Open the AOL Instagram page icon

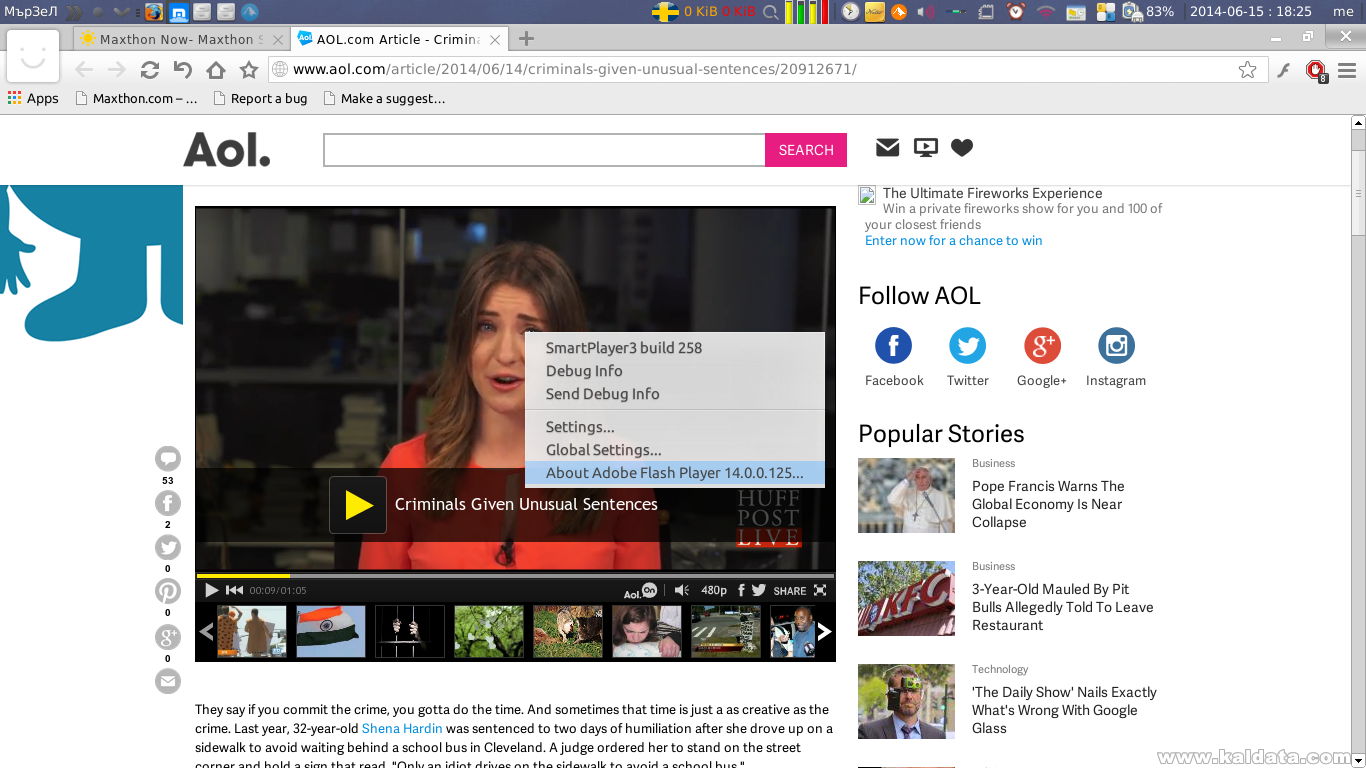[1116, 346]
